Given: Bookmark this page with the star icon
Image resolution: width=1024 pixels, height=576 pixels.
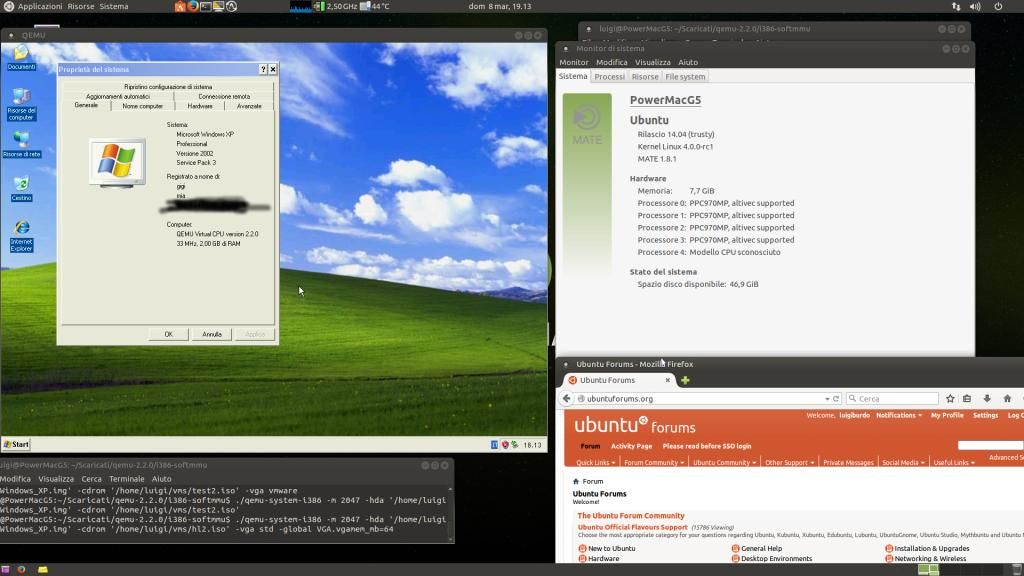Looking at the screenshot, I should click(950, 398).
